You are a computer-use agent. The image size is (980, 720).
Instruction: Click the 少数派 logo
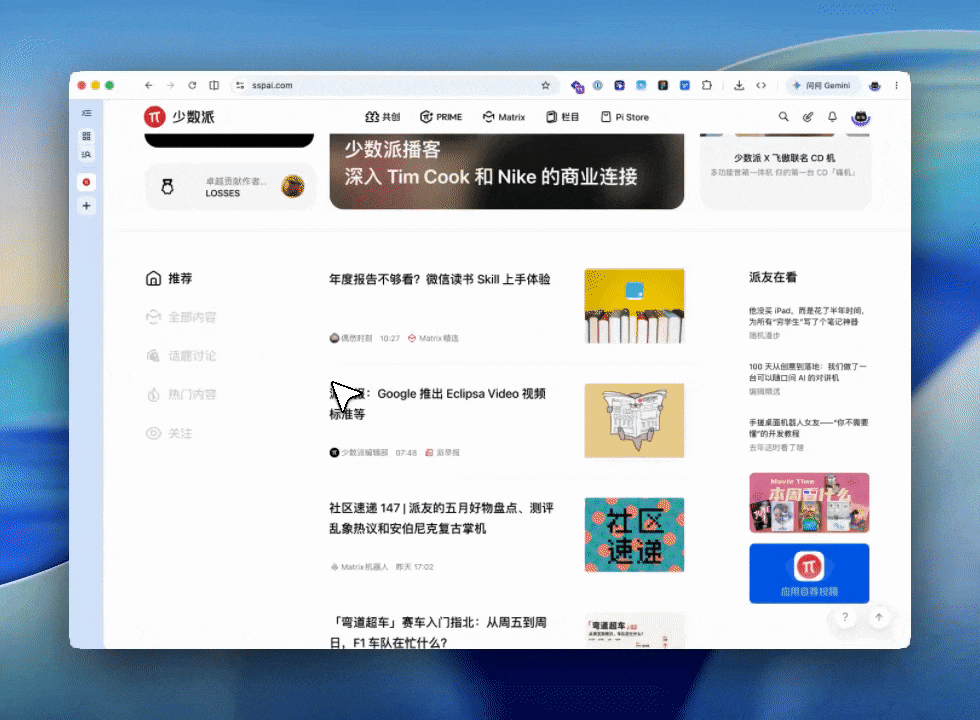point(179,117)
